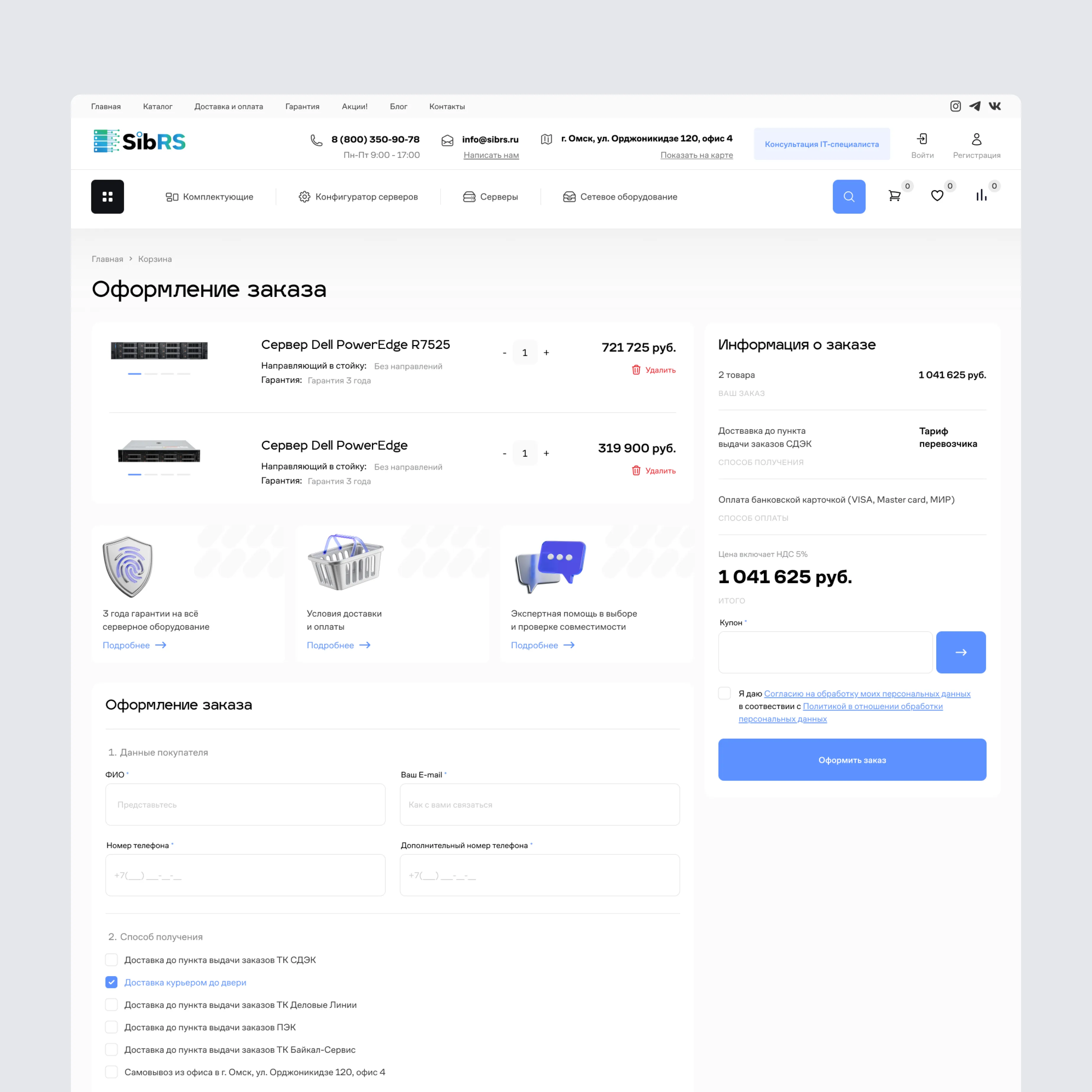
Task: Click the fingerprint shield warranty icon
Action: [x=128, y=567]
